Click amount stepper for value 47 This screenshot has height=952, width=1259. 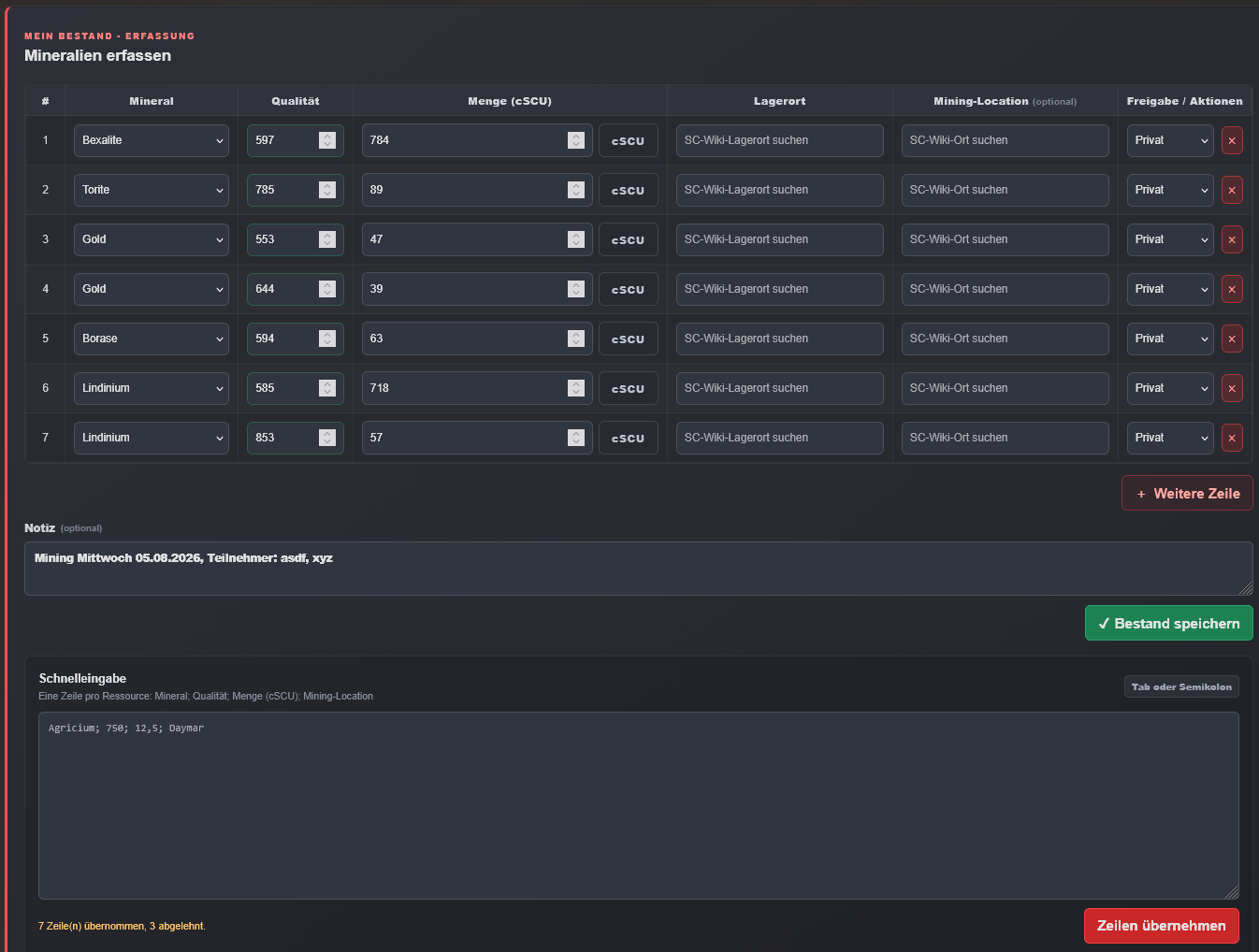(x=576, y=239)
